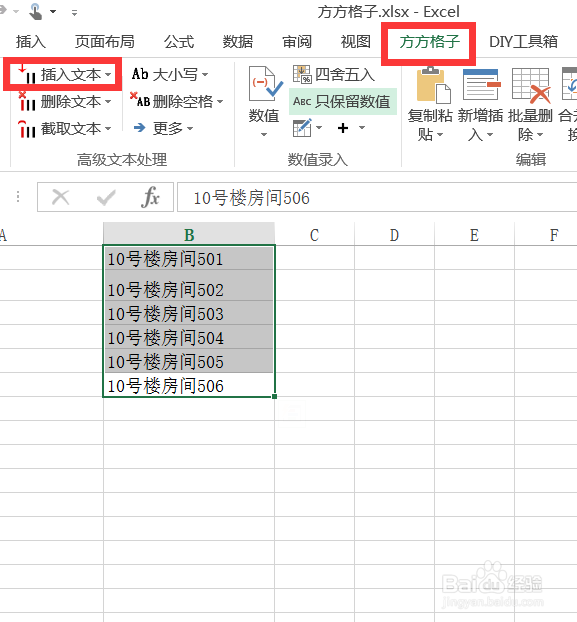
Task: Click 只保留数值 keep values only
Action: pyautogui.click(x=343, y=102)
